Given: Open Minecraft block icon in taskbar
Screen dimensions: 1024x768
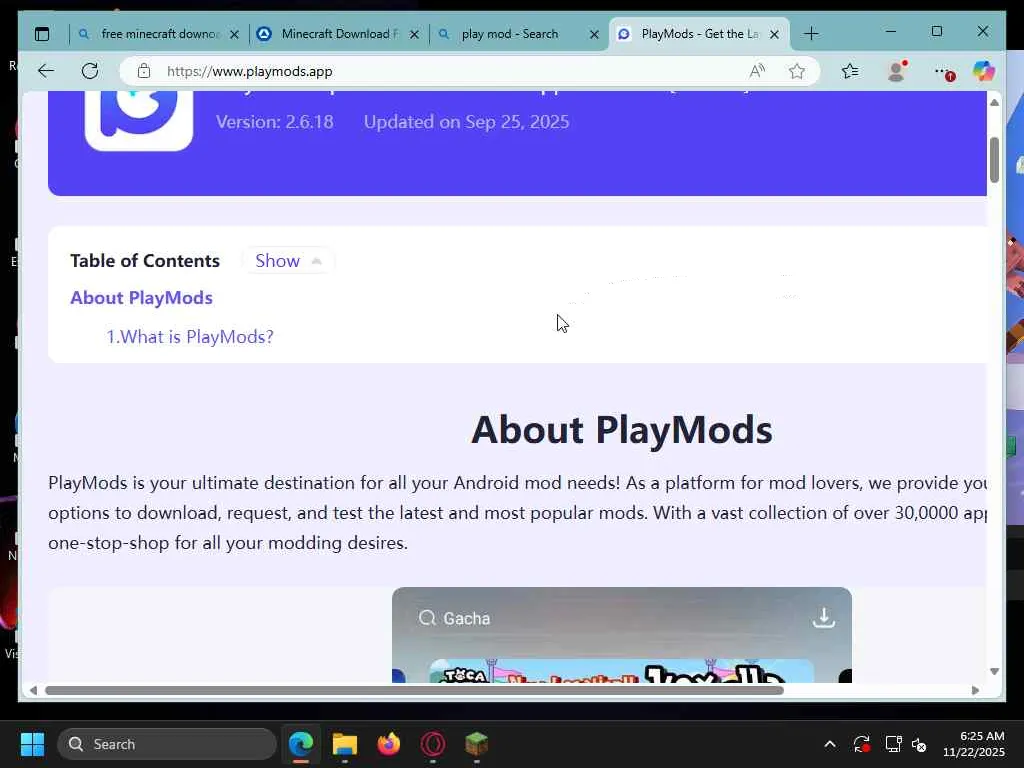Looking at the screenshot, I should [477, 744].
